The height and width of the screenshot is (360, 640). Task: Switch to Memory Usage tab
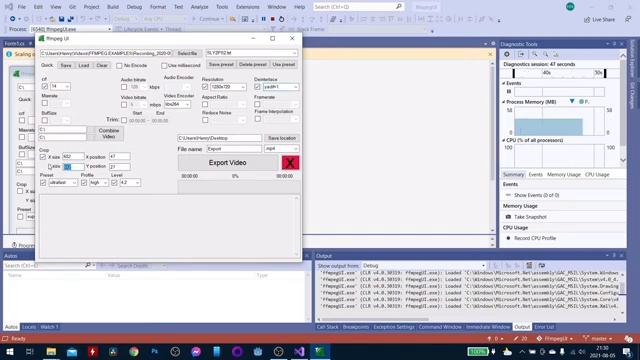point(563,175)
